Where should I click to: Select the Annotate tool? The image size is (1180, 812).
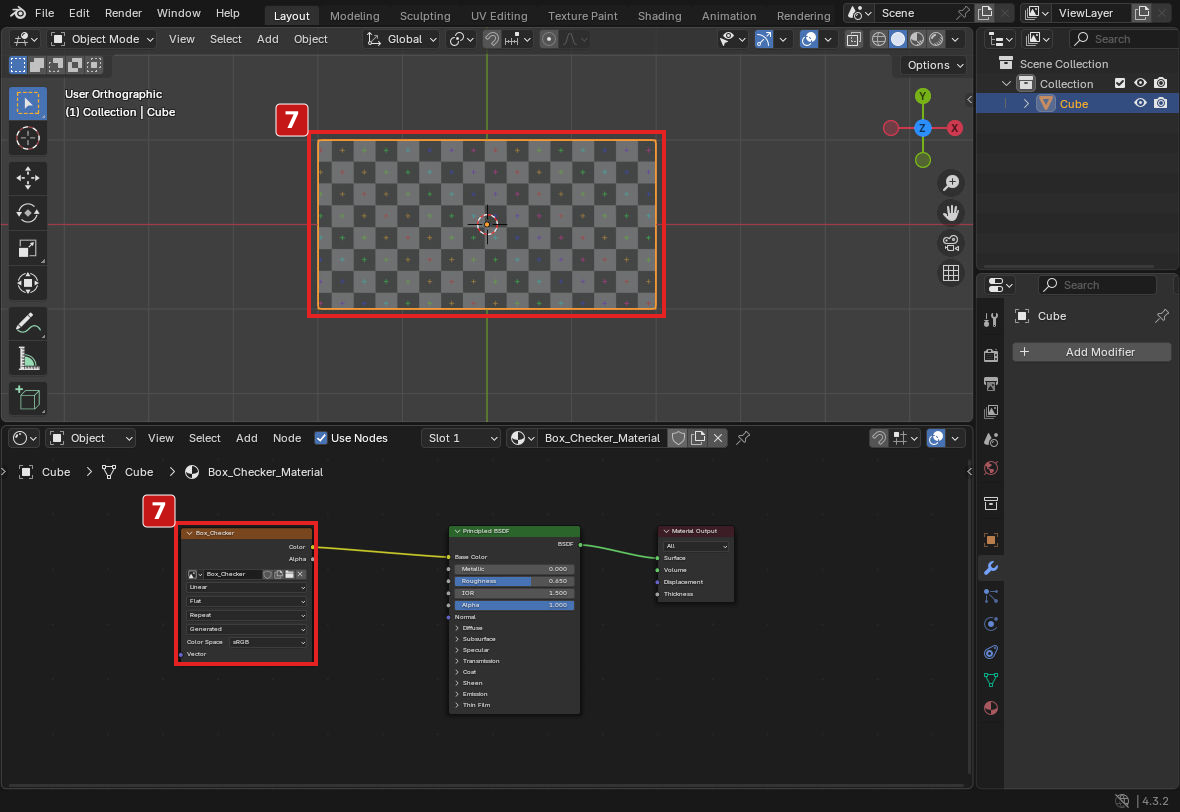click(28, 324)
